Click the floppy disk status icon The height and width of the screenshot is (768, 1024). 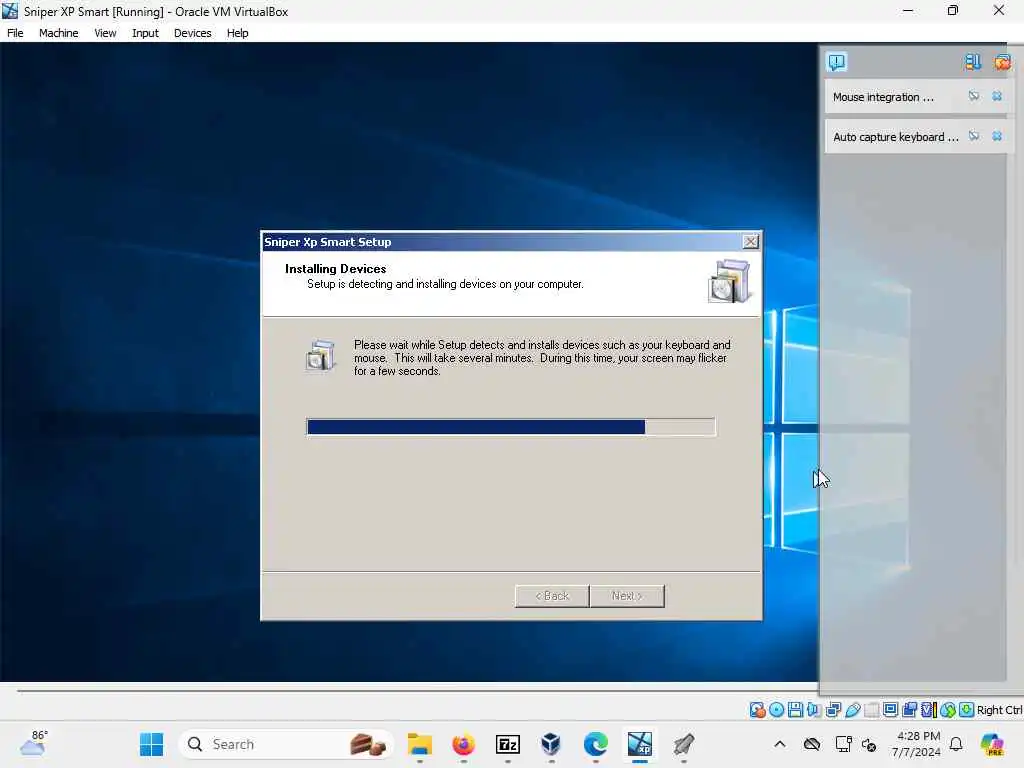(795, 710)
